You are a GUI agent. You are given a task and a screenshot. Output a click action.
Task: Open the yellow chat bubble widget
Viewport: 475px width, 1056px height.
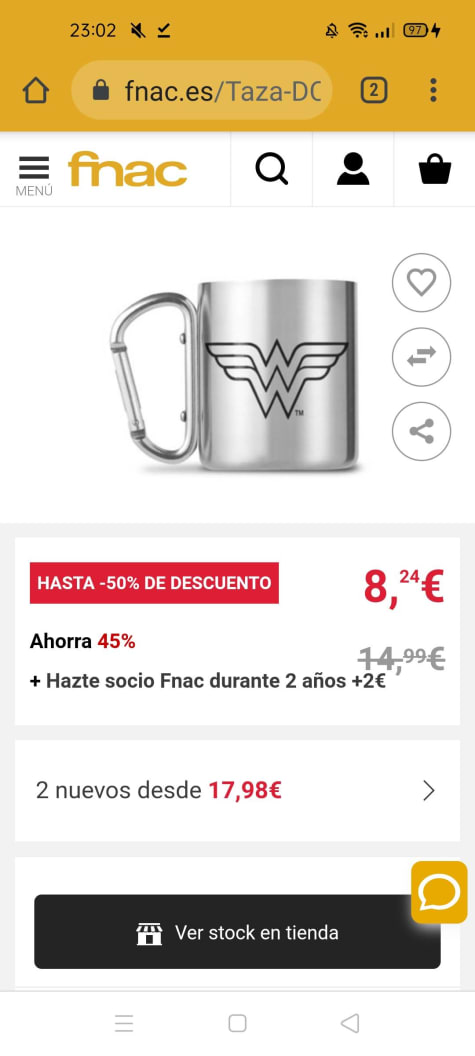pyautogui.click(x=439, y=892)
